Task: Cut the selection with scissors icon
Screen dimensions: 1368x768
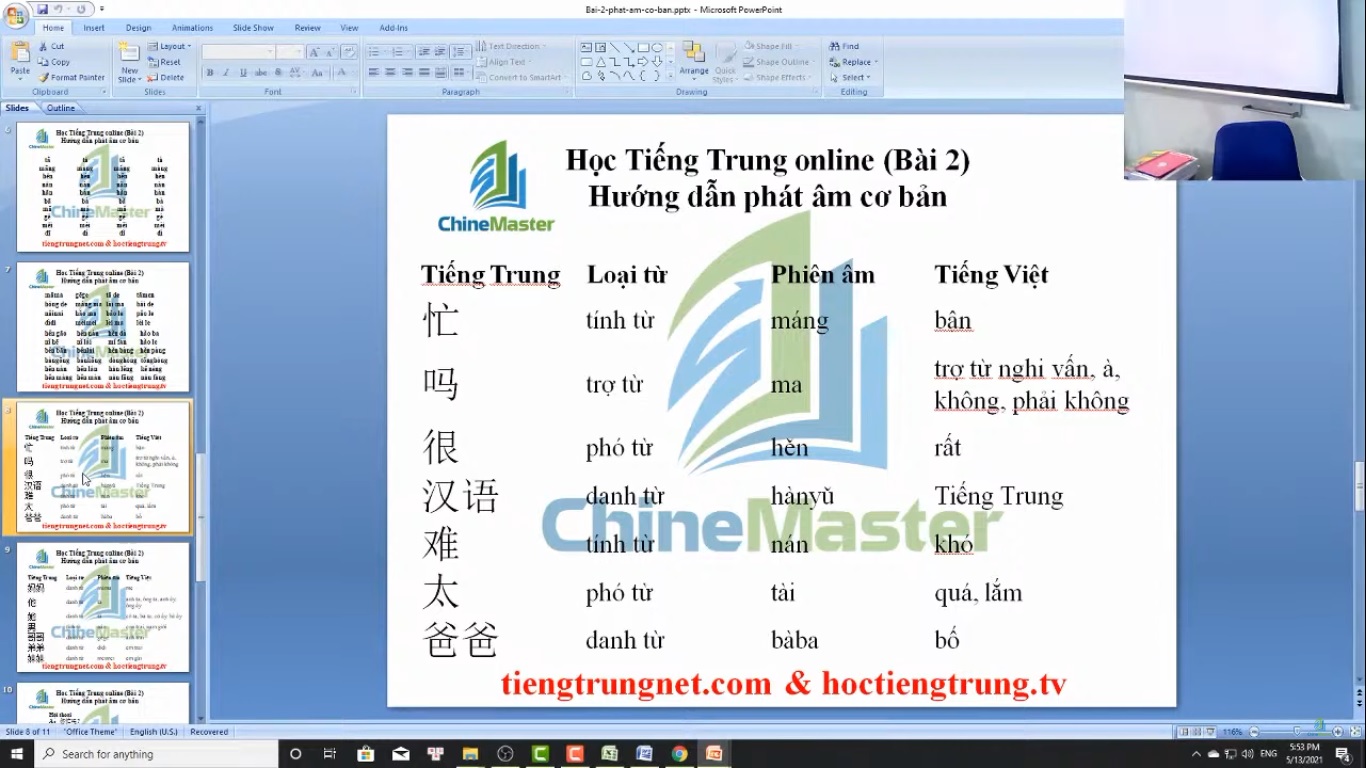Action: coord(52,46)
